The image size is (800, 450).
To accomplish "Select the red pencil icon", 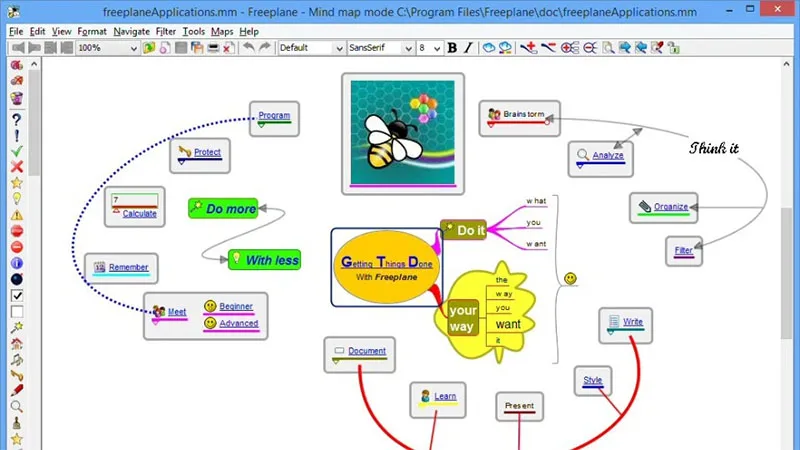I will (16, 391).
